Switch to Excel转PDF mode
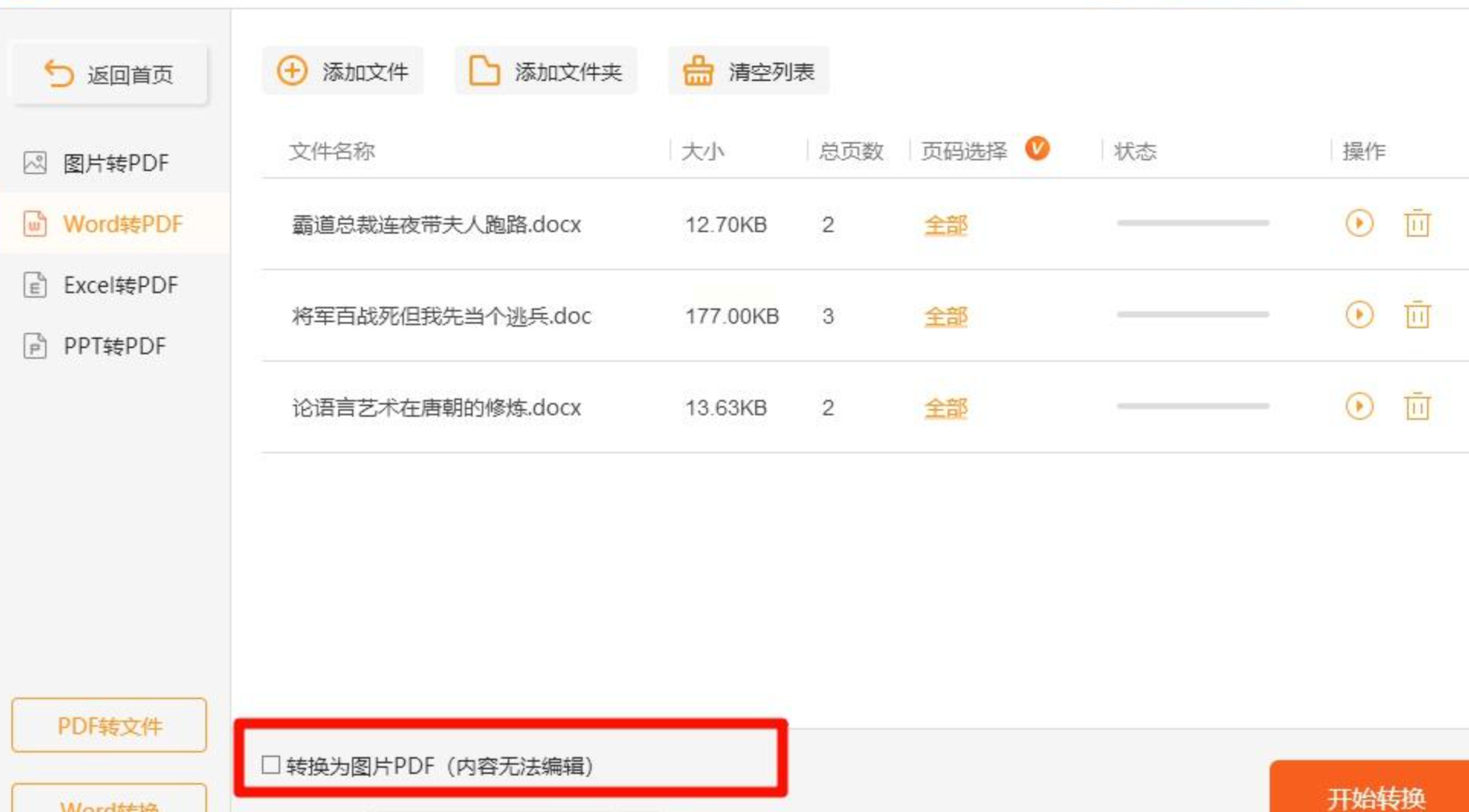1469x812 pixels. [115, 285]
